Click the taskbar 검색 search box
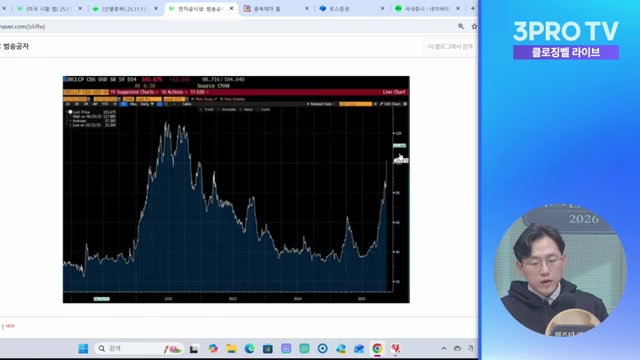Viewport: 640px width, 360px height. (x=139, y=349)
